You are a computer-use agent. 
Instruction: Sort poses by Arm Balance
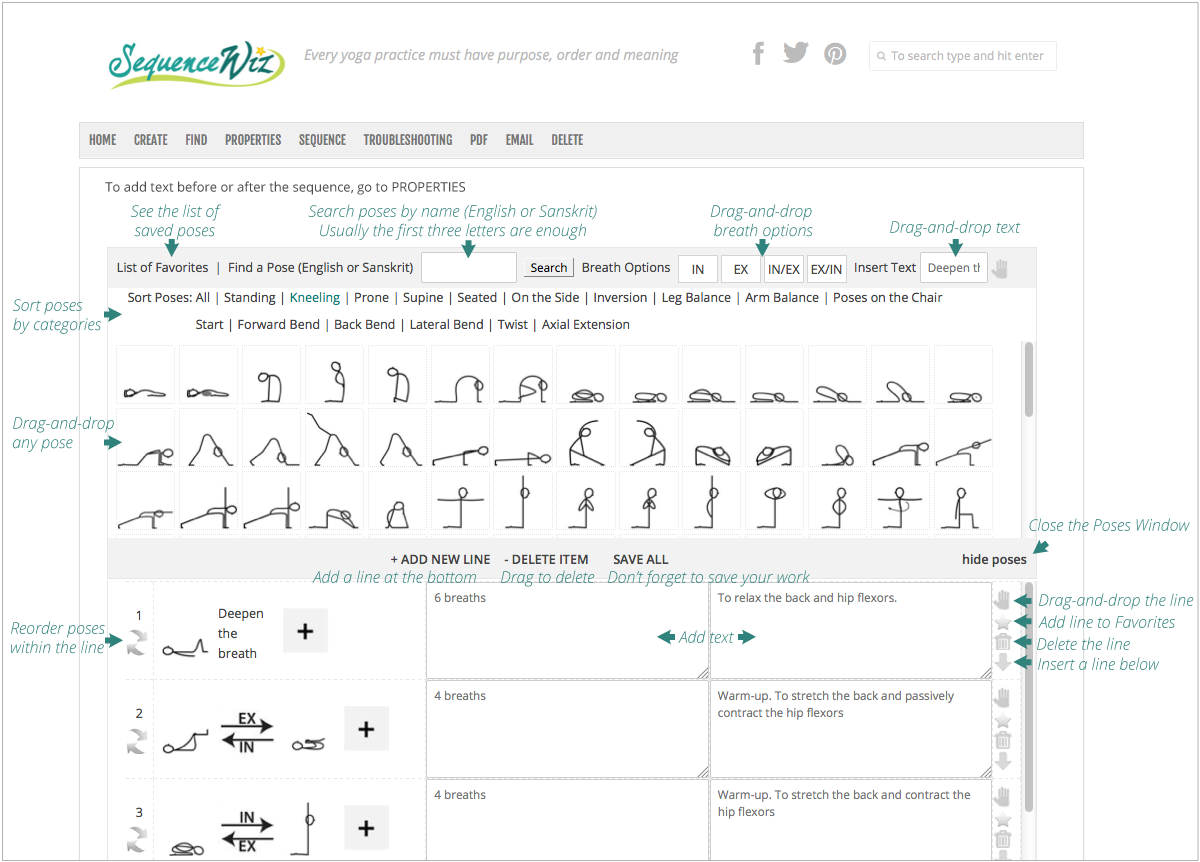tap(782, 297)
